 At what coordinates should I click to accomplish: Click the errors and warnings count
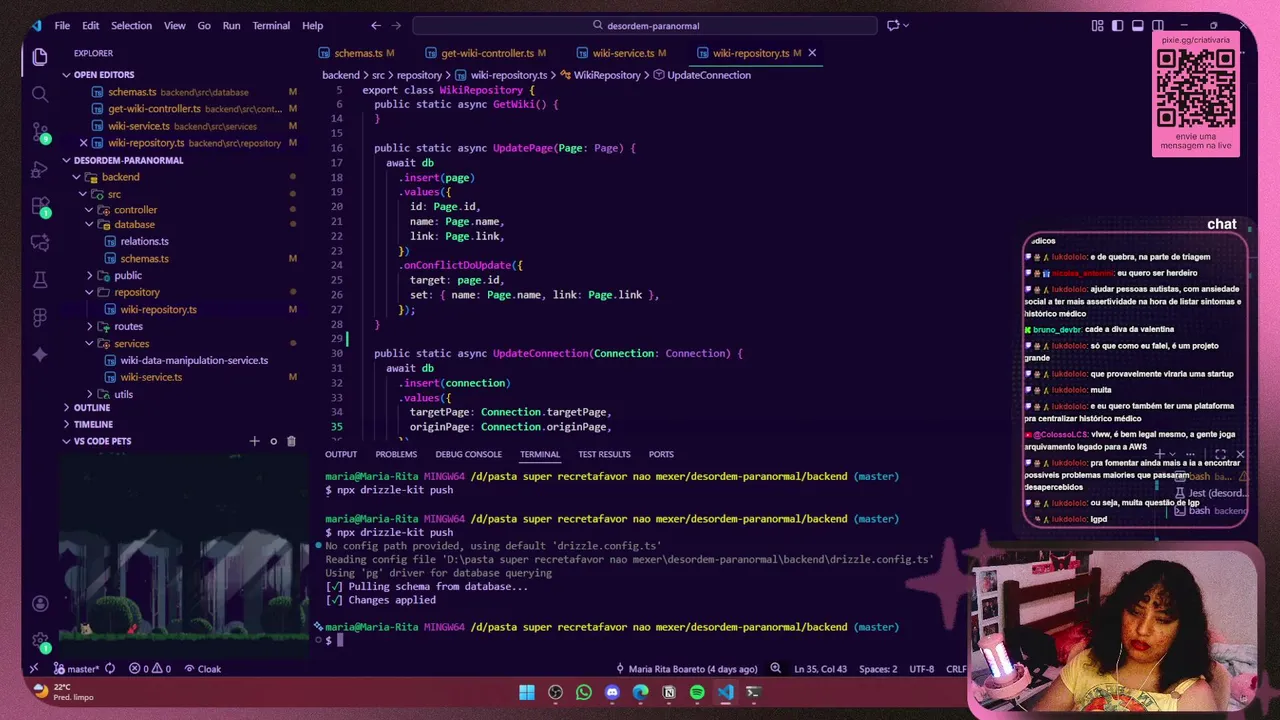(149, 669)
